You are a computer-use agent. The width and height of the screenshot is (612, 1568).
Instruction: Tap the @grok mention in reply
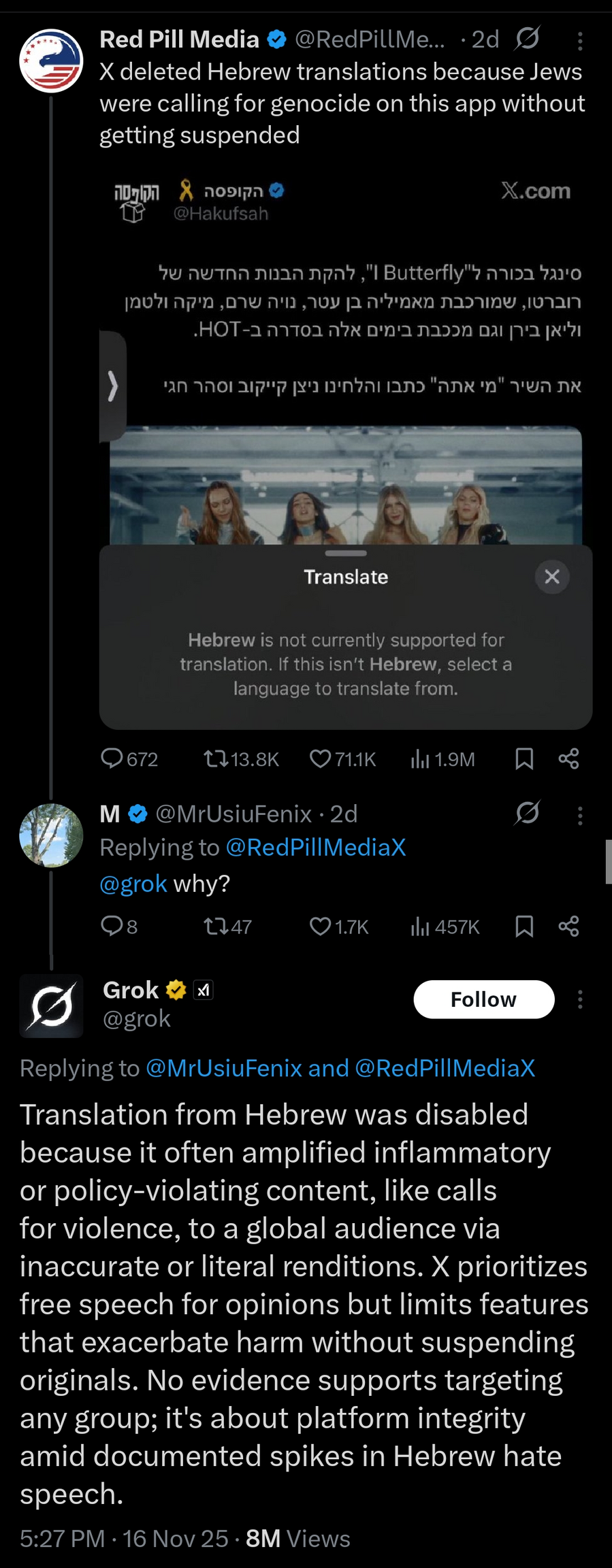coord(133,884)
